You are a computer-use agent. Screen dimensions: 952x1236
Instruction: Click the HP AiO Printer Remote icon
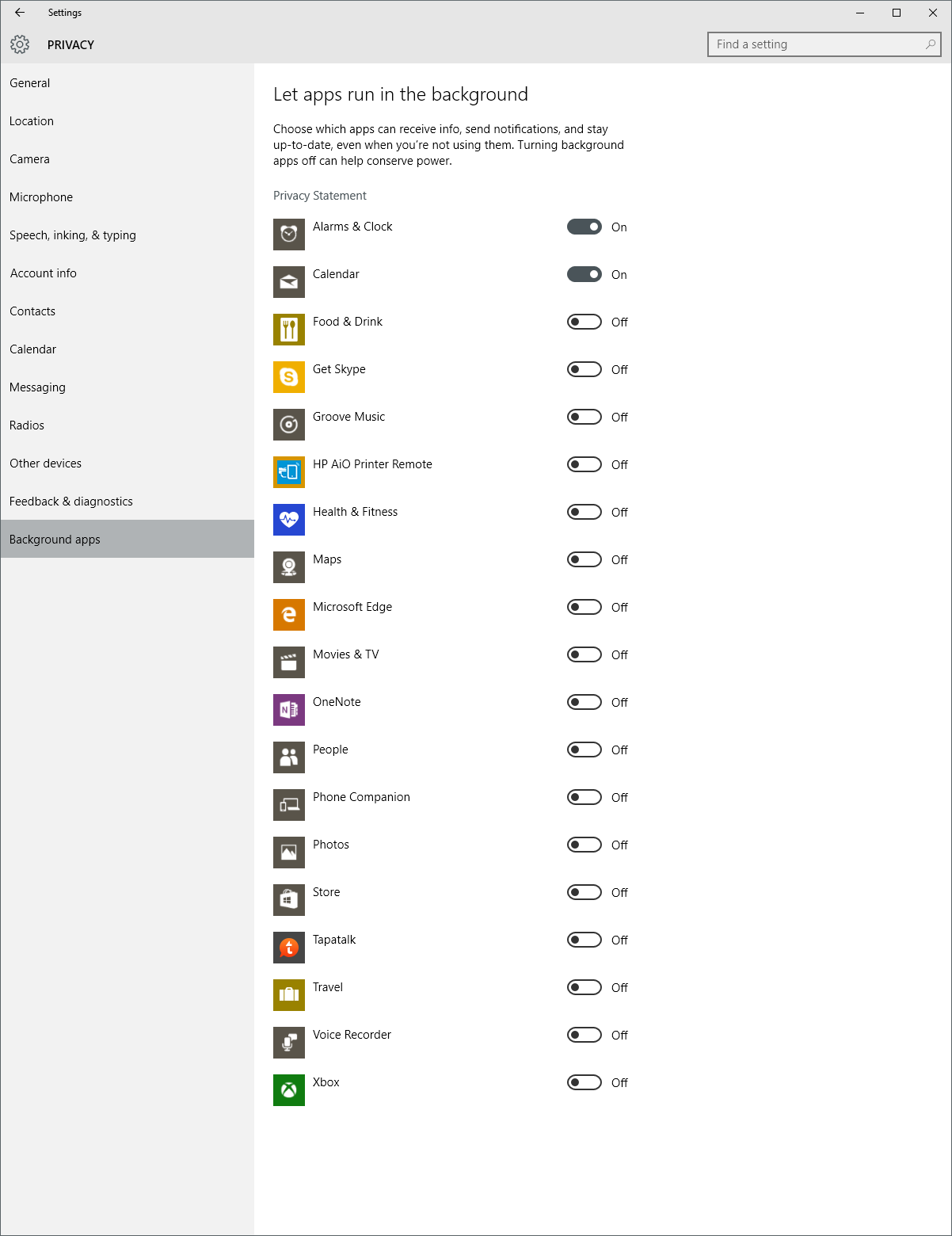click(x=289, y=472)
